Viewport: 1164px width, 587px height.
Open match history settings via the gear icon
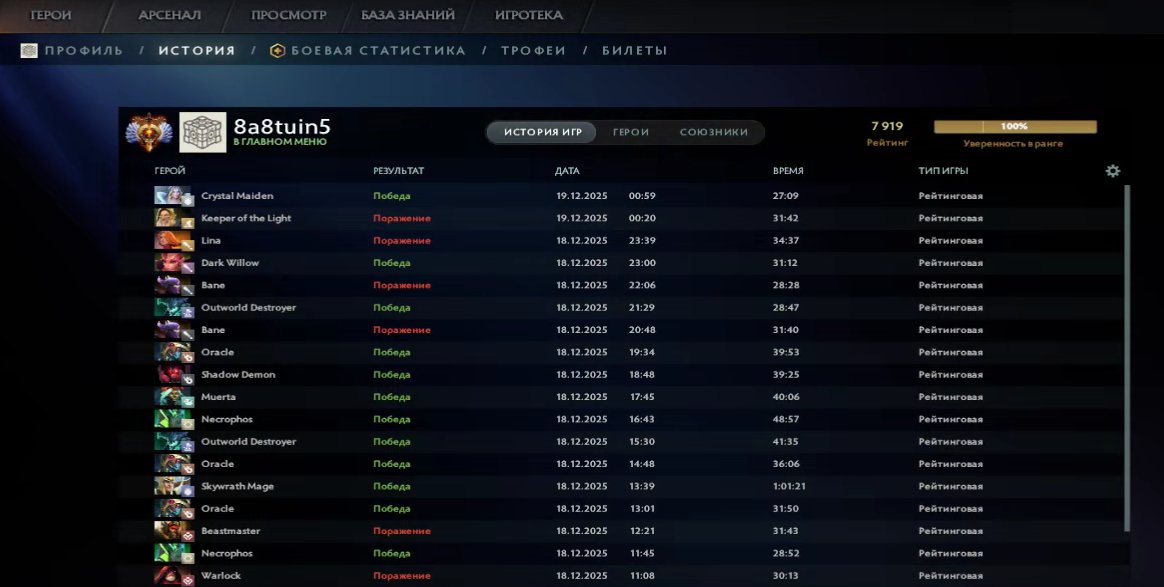point(1112,171)
